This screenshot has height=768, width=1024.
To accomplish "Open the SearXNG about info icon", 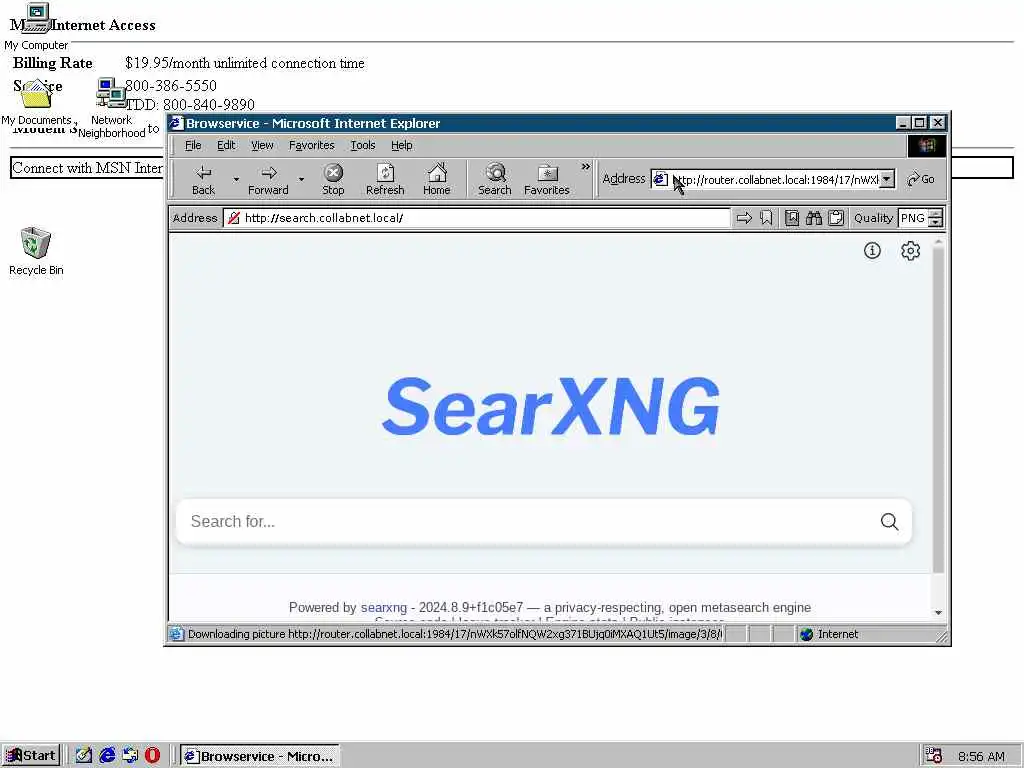I will pos(872,251).
